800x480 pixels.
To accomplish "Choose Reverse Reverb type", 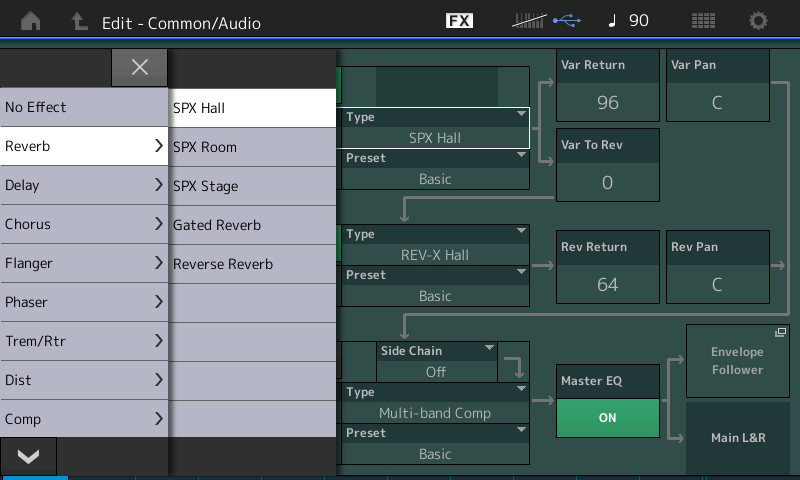I will click(x=252, y=264).
